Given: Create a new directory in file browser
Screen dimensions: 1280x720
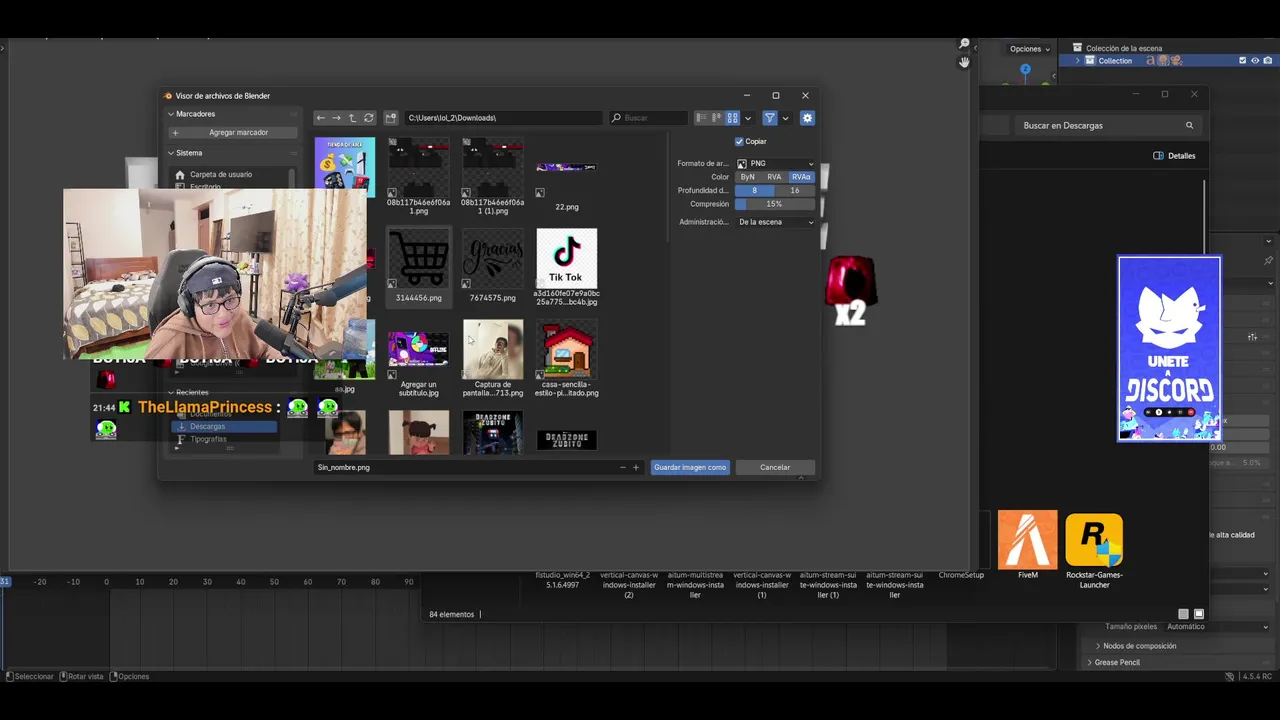Looking at the screenshot, I should click(x=391, y=118).
